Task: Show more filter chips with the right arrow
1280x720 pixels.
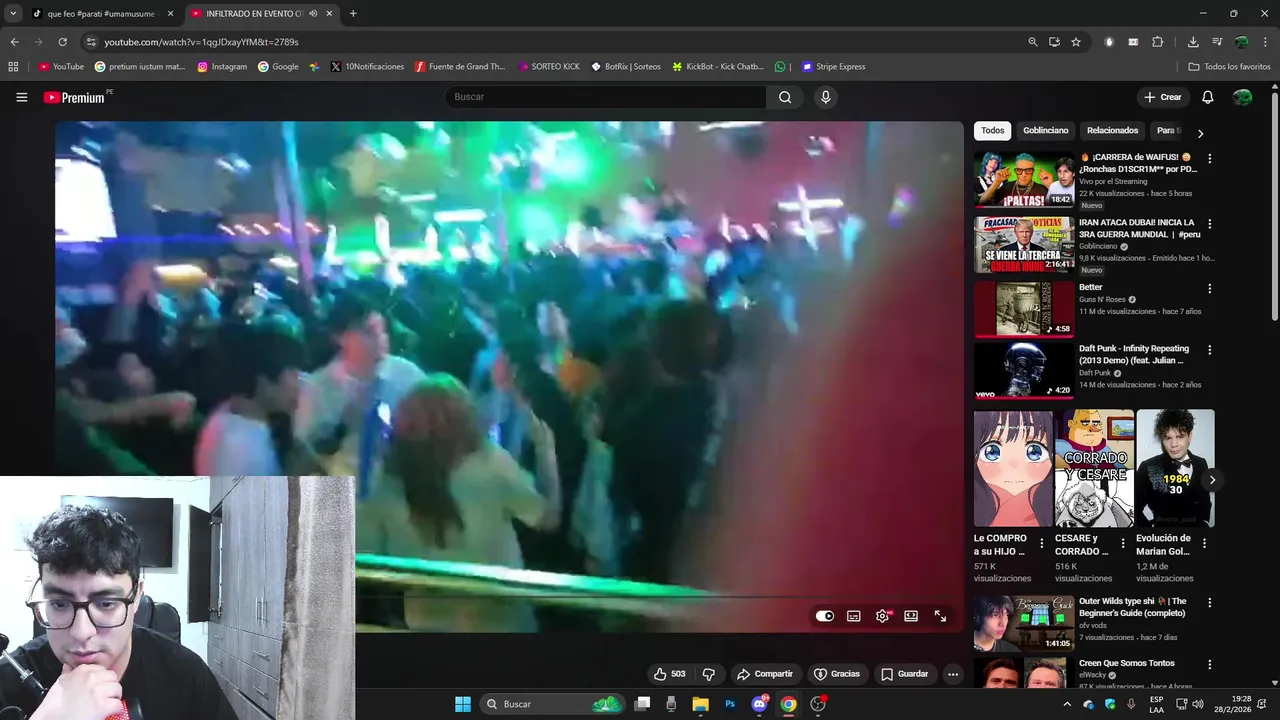Action: click(x=1200, y=133)
